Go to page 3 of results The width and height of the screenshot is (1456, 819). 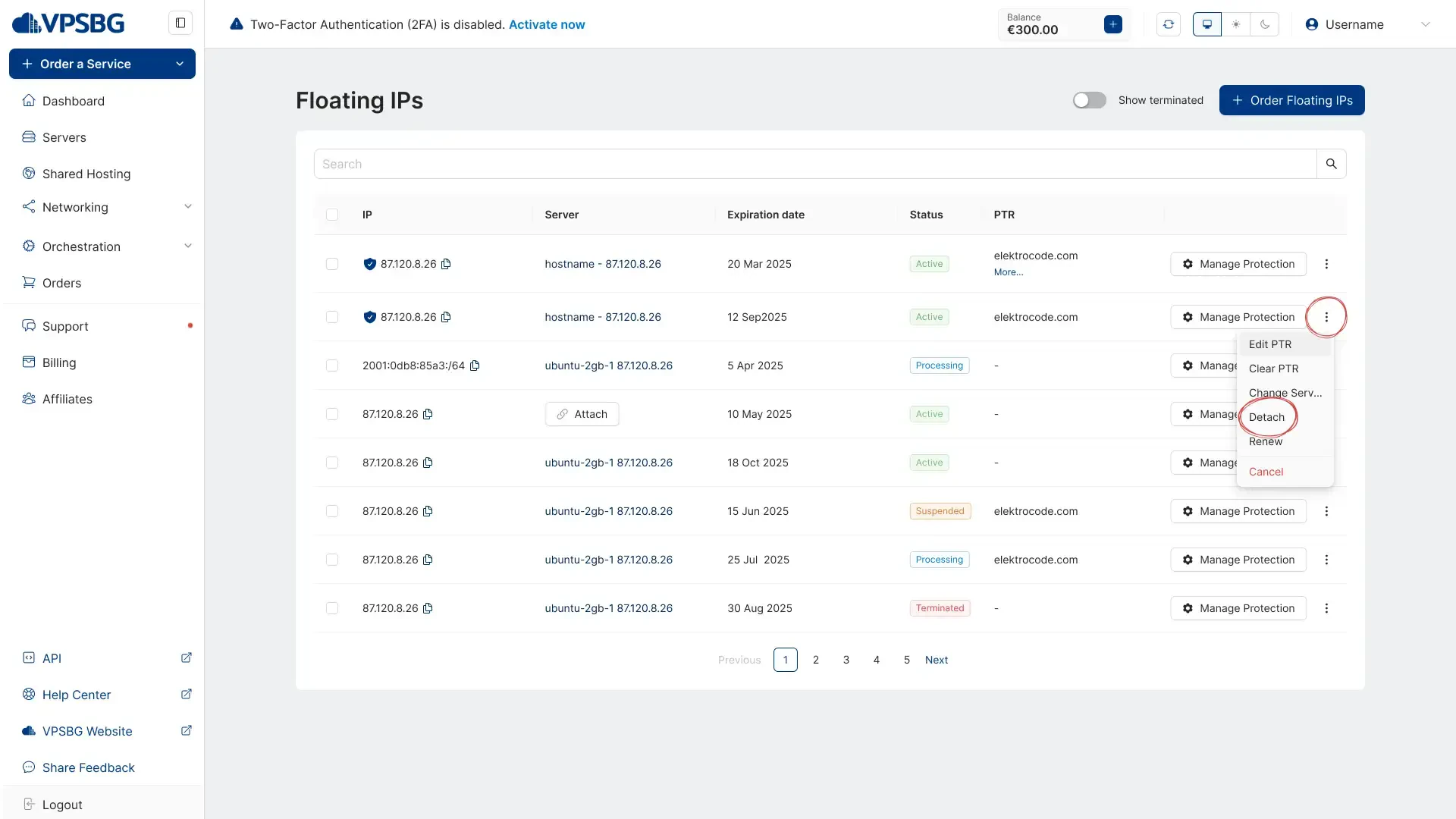pos(846,660)
